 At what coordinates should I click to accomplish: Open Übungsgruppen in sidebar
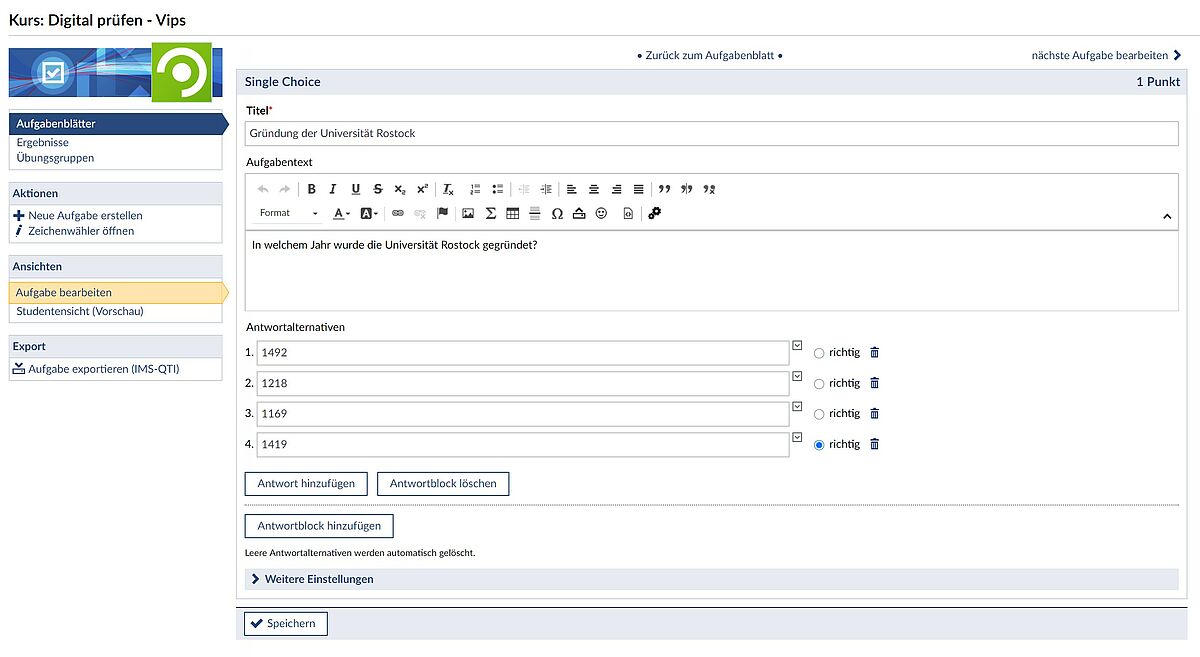(55, 158)
